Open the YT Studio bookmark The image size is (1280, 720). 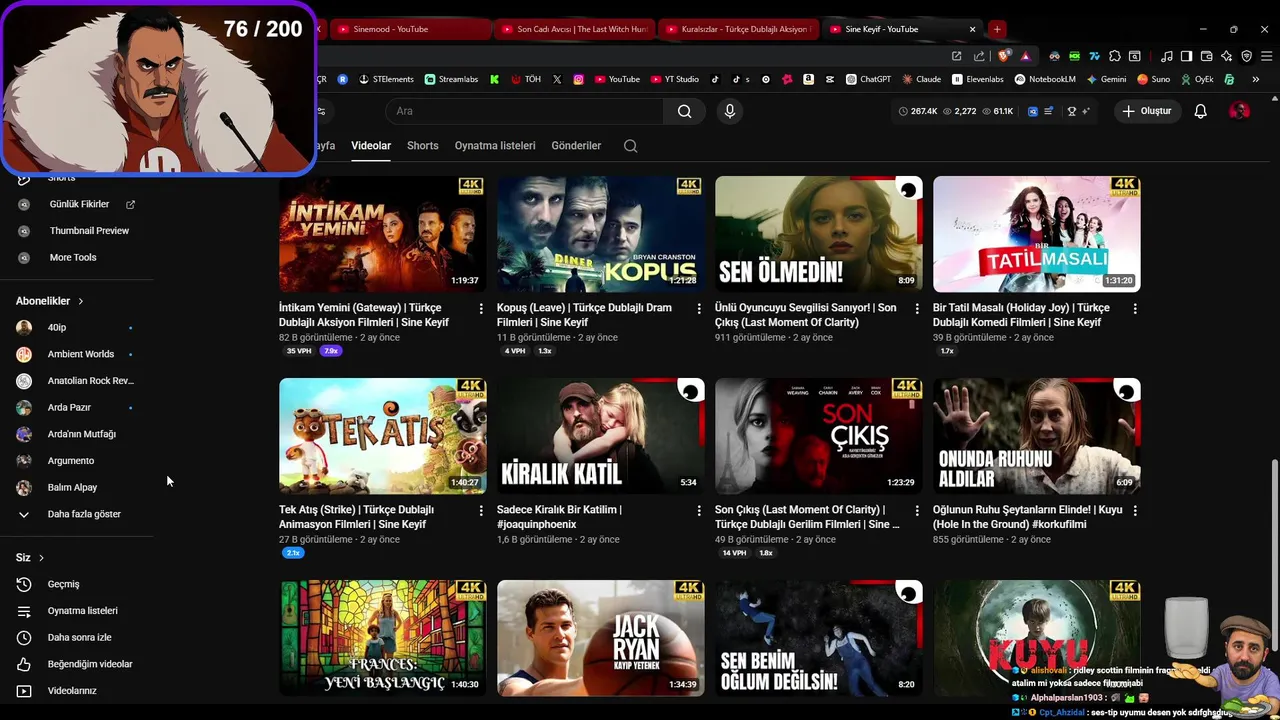point(674,79)
